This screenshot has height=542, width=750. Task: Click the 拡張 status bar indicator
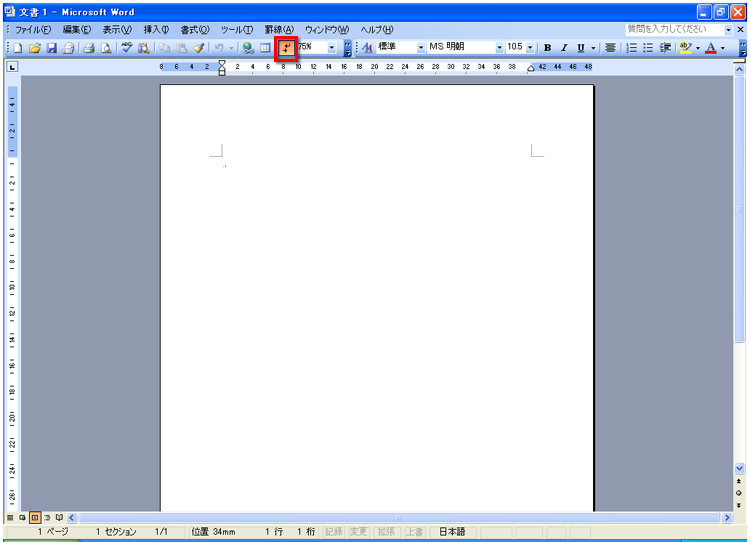[386, 531]
